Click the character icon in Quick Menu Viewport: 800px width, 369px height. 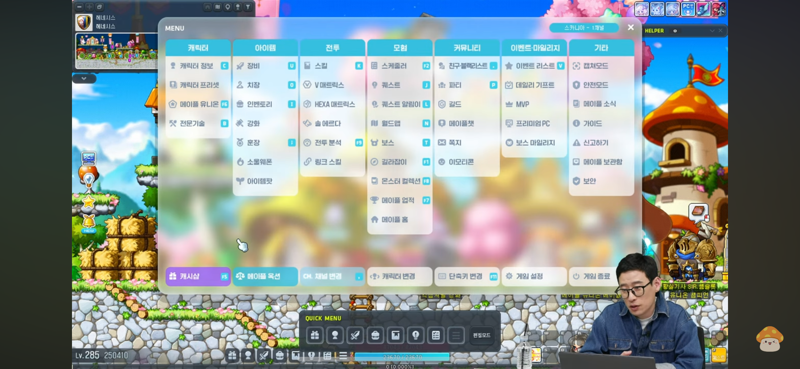tap(335, 335)
